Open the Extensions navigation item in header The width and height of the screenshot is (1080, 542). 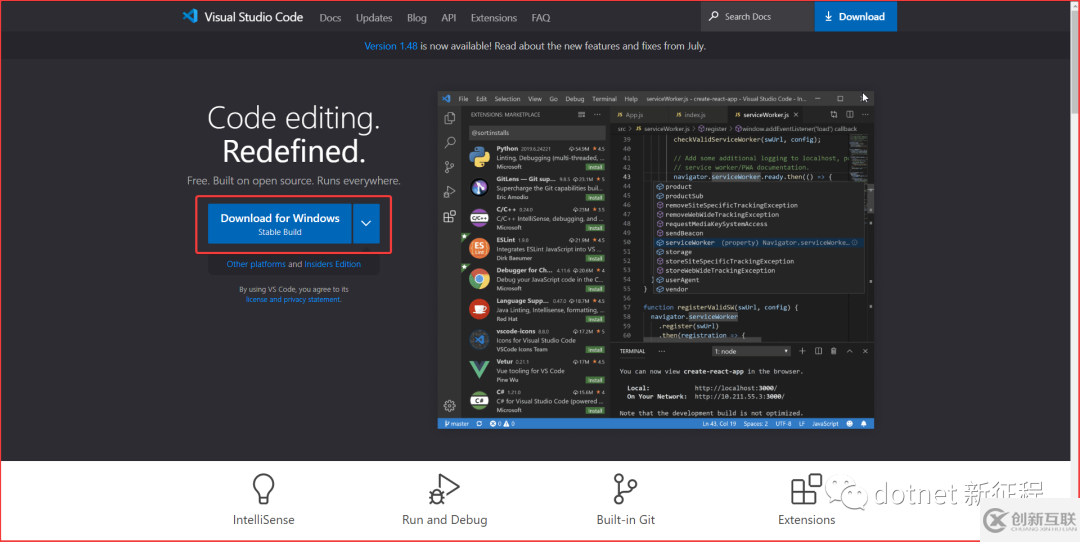click(x=494, y=18)
